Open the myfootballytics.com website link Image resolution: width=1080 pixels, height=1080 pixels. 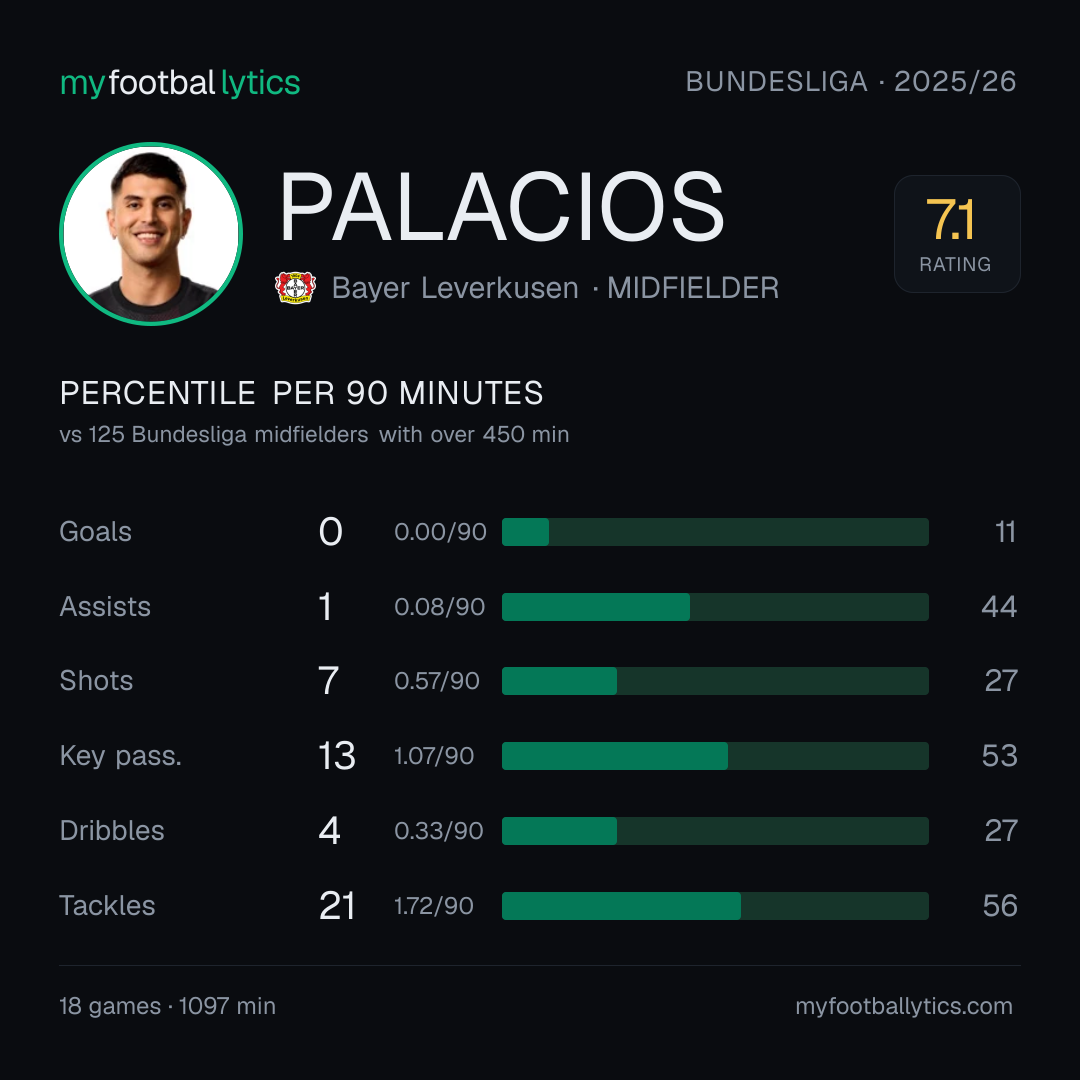[904, 1006]
